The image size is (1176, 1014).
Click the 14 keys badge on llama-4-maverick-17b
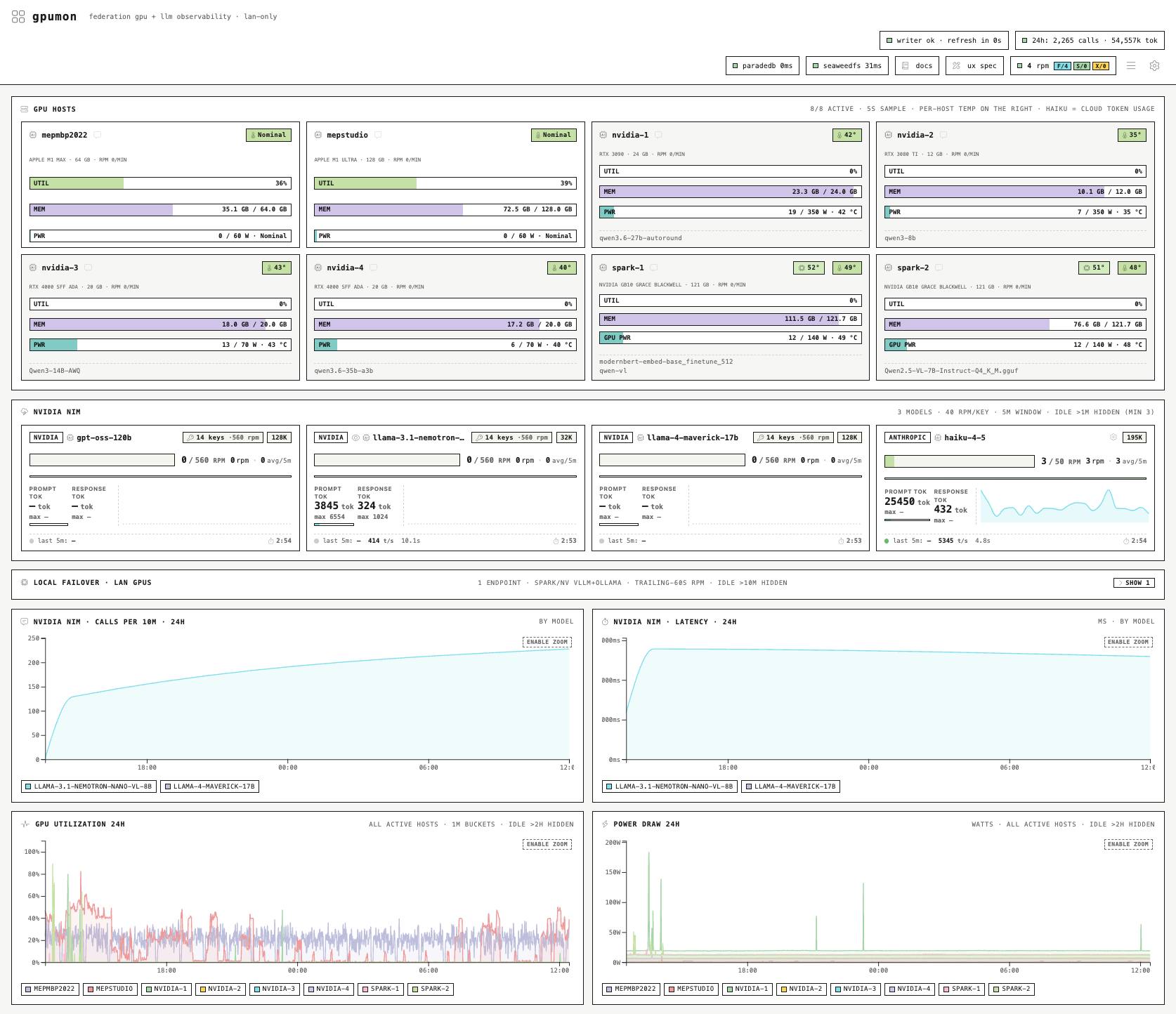click(x=794, y=437)
